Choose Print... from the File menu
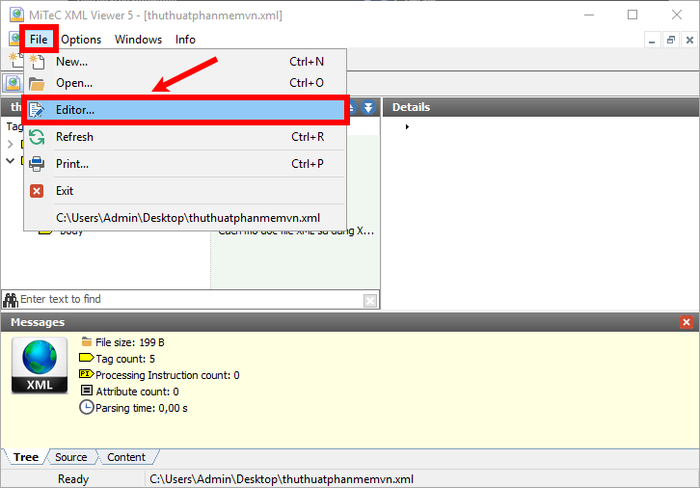This screenshot has height=488, width=700. coord(185,164)
